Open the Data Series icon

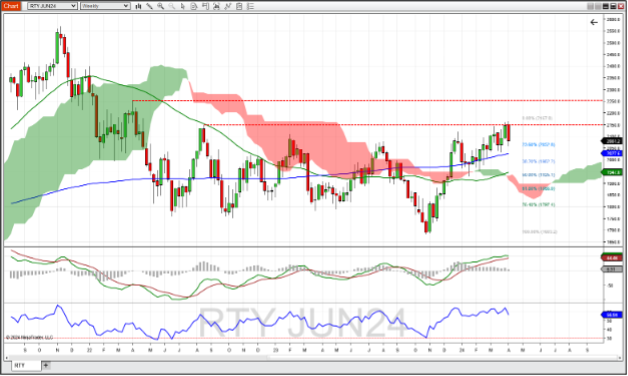point(217,6)
